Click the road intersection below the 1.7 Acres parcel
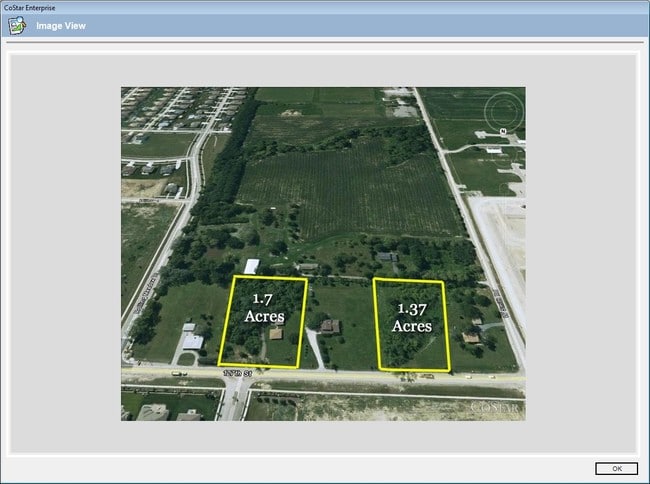Image resolution: width=650 pixels, height=484 pixels. (x=231, y=378)
